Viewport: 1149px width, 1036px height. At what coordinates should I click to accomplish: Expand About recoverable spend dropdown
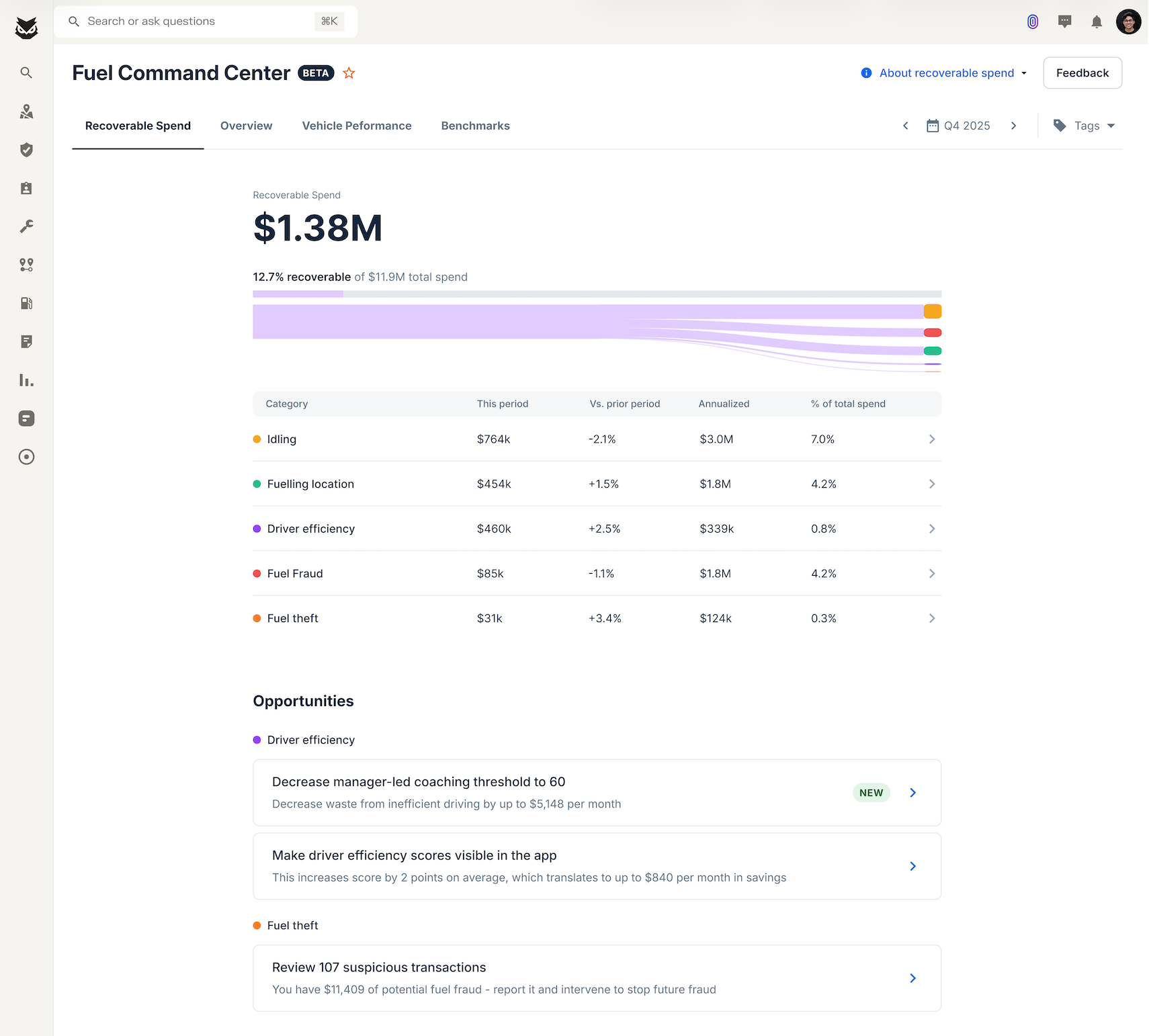(x=944, y=73)
